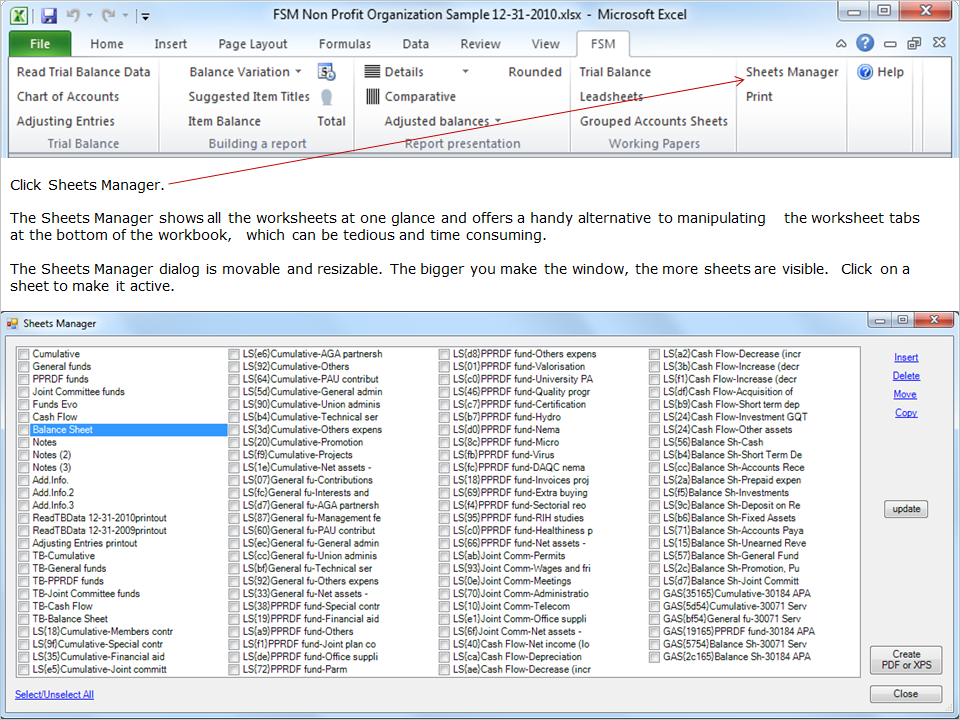Screen dimensions: 960x720
Task: Click the FSM Help circle icon
Action: 865,72
